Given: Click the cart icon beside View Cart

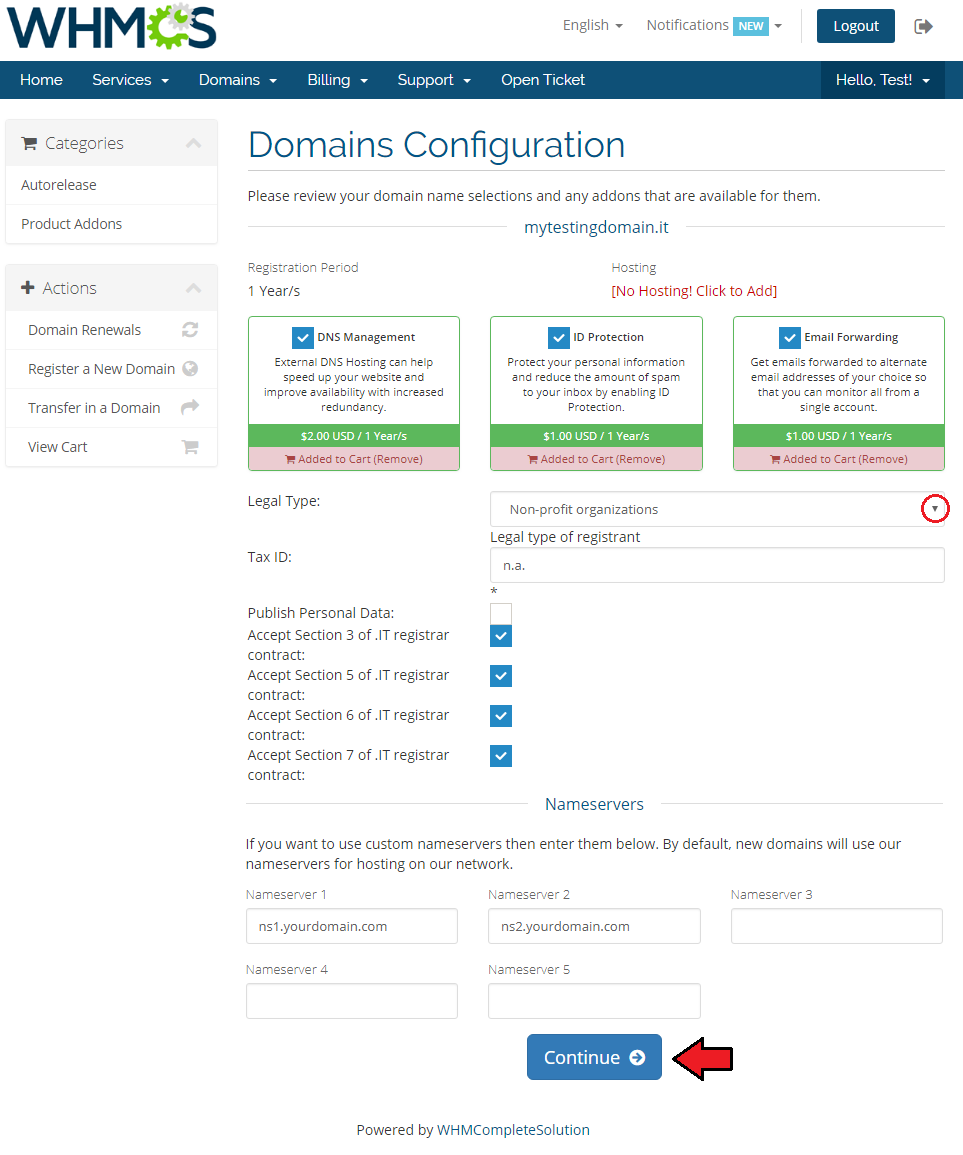Looking at the screenshot, I should (x=190, y=446).
